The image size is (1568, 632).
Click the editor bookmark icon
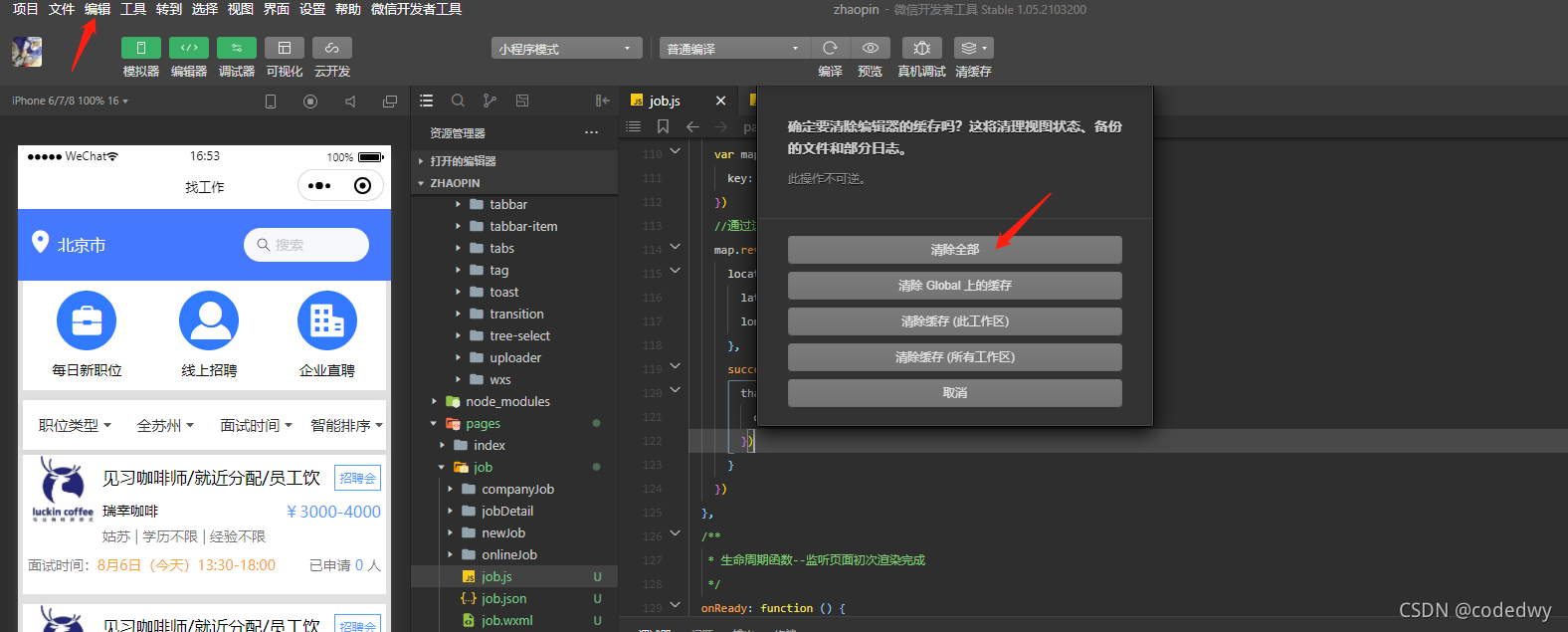pos(663,126)
